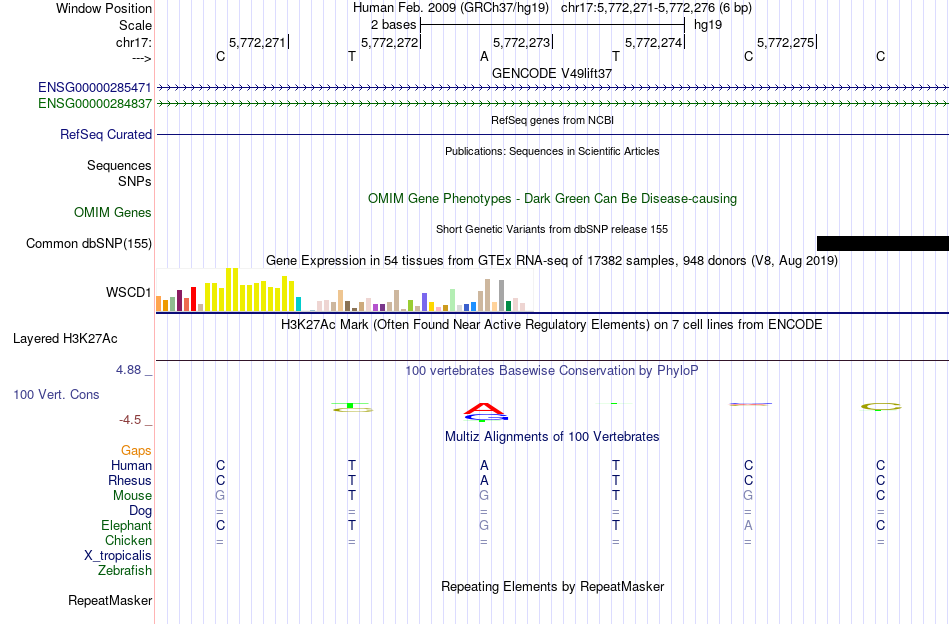The image size is (950, 624).
Task: Click the H3K27Ac Mark ENCODE title
Action: 552,325
